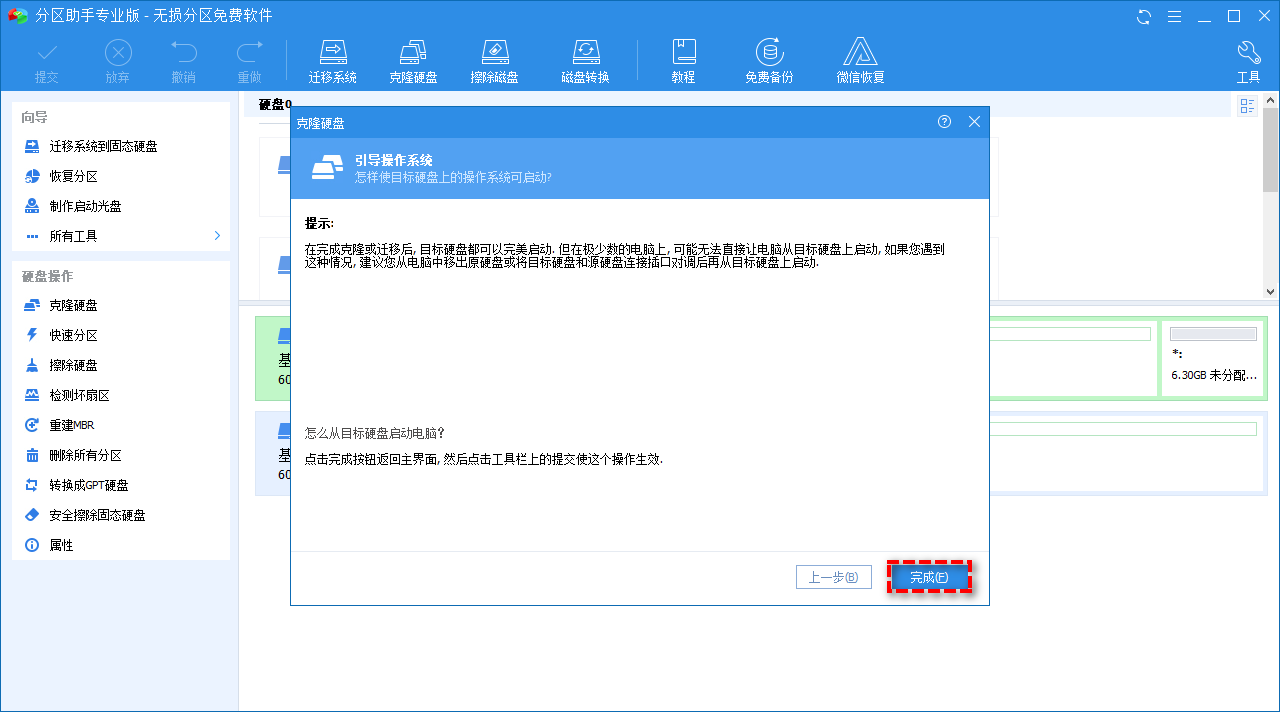Open 教程 tutorial in toolbar
This screenshot has height=712, width=1280.
[x=684, y=61]
